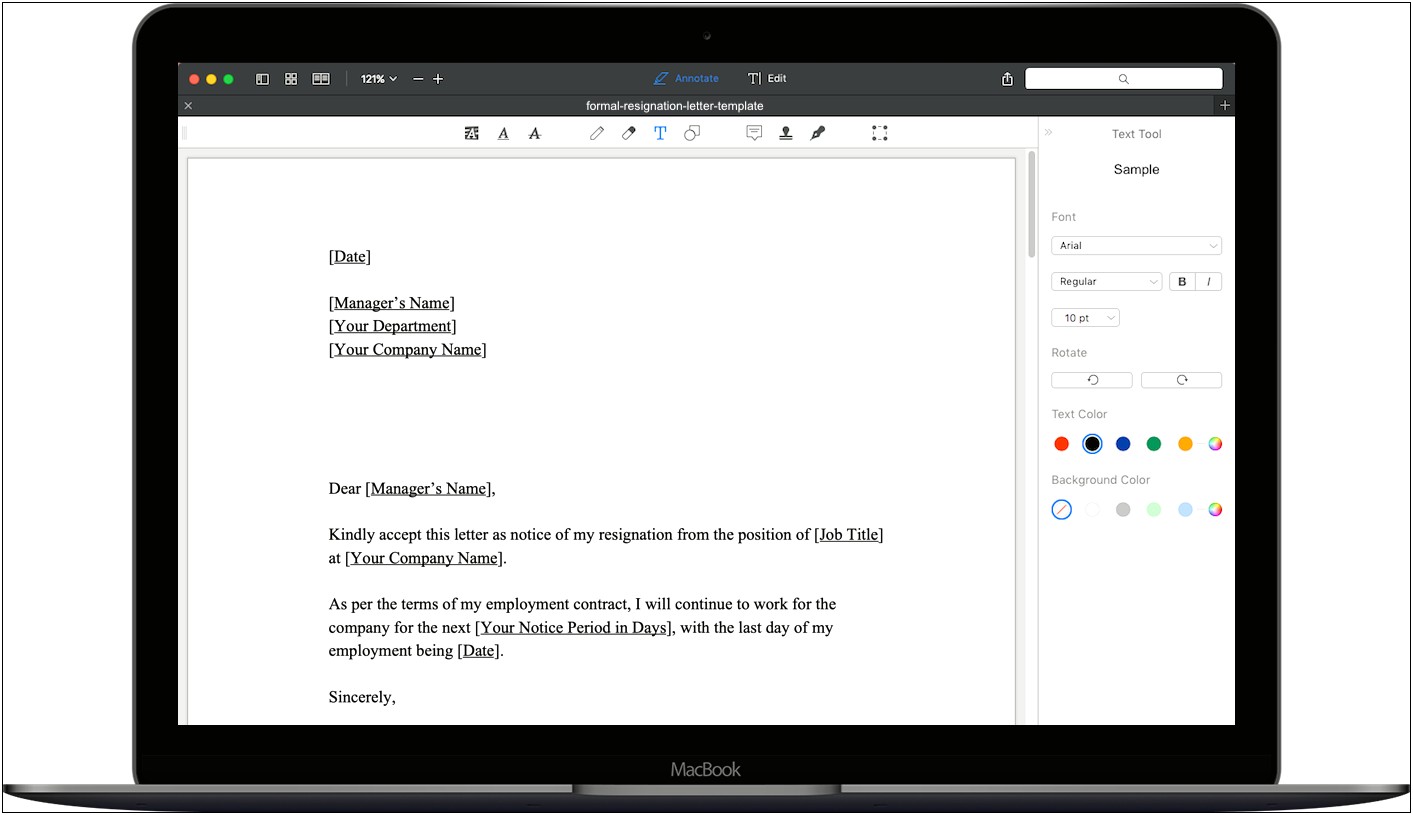
Task: Open the Arial font dropdown
Action: click(x=1136, y=246)
